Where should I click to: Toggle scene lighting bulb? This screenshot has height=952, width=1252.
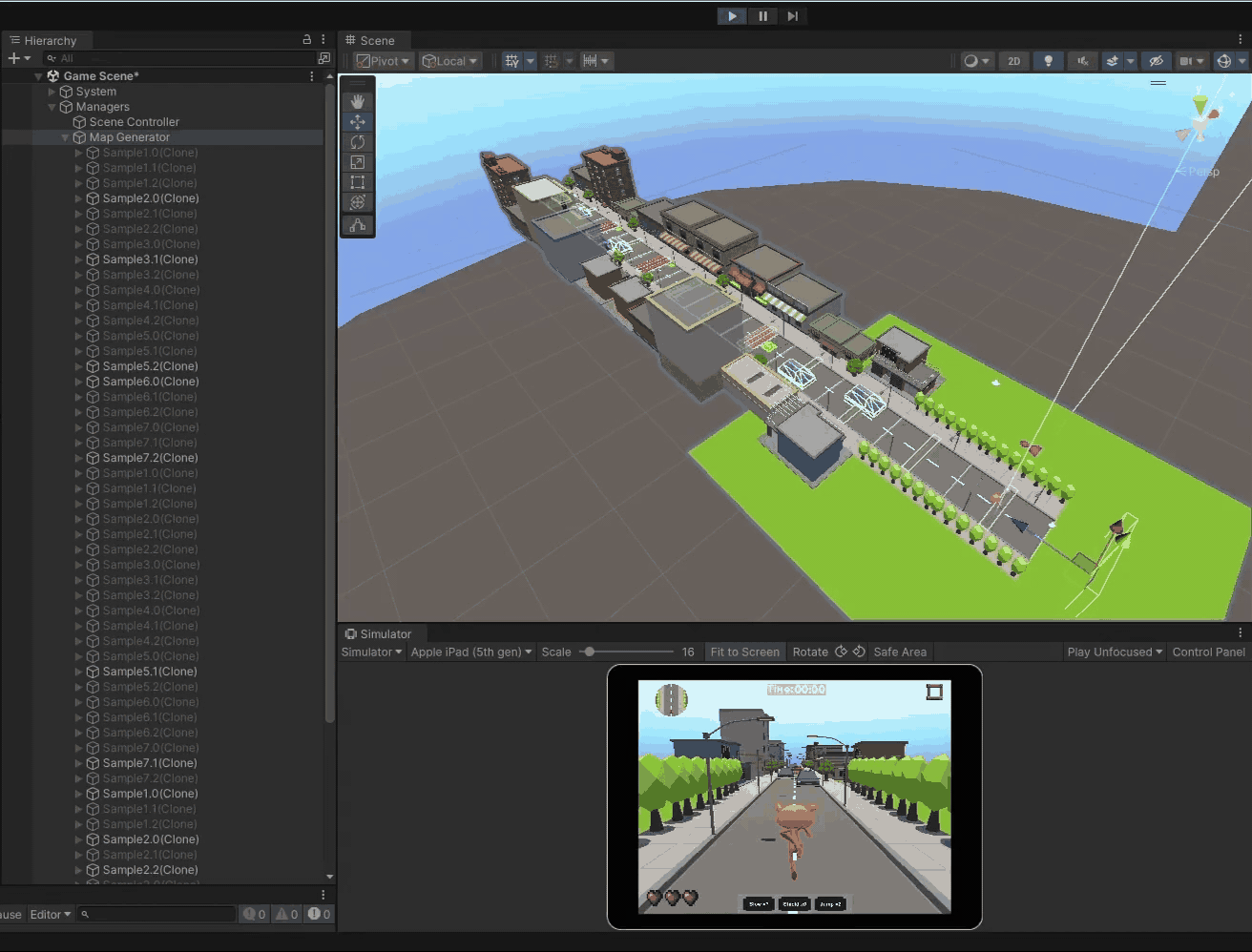click(x=1048, y=61)
